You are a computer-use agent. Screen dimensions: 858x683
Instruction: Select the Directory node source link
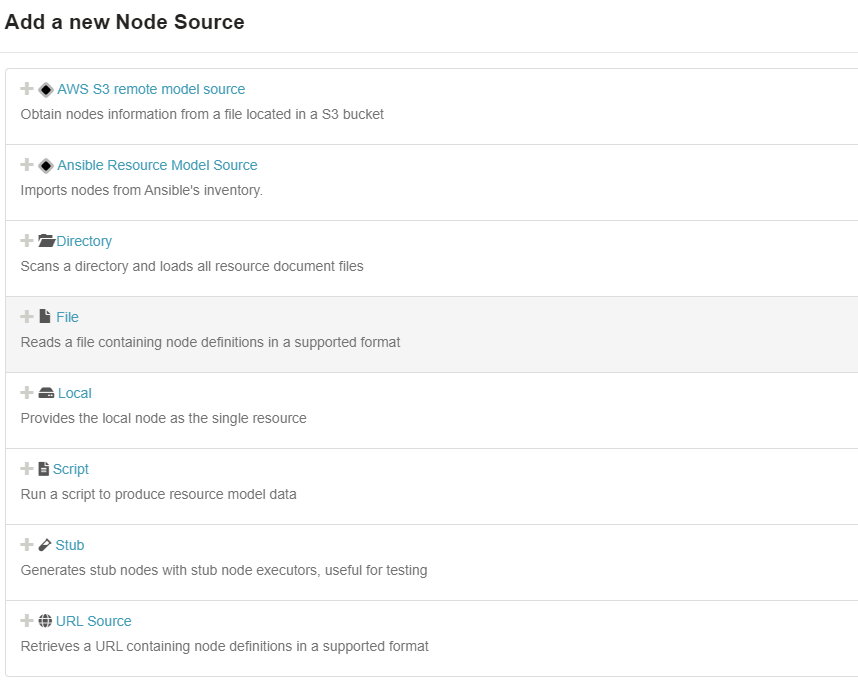click(x=84, y=241)
